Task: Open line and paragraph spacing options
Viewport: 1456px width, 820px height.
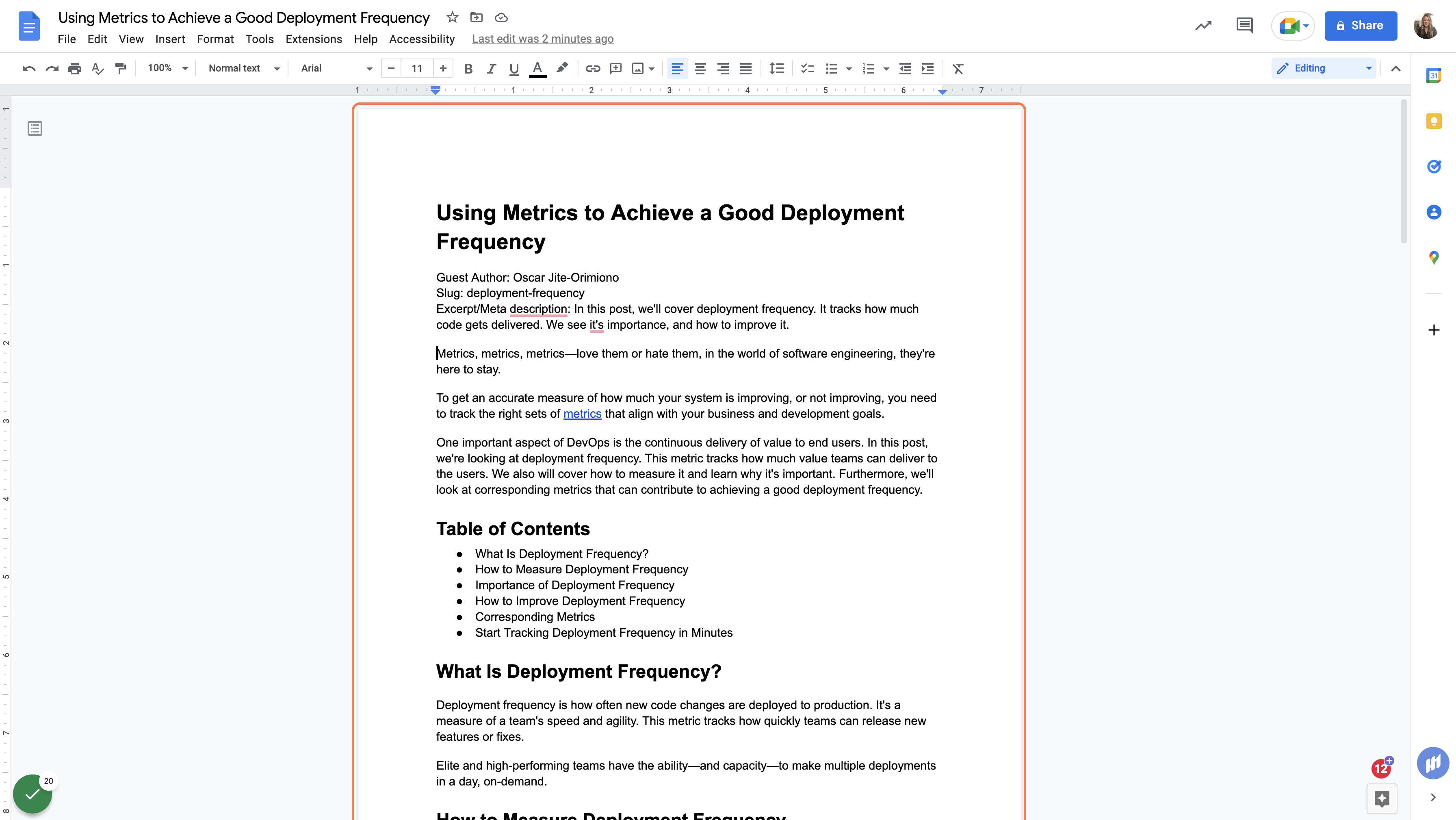Action: click(x=777, y=68)
